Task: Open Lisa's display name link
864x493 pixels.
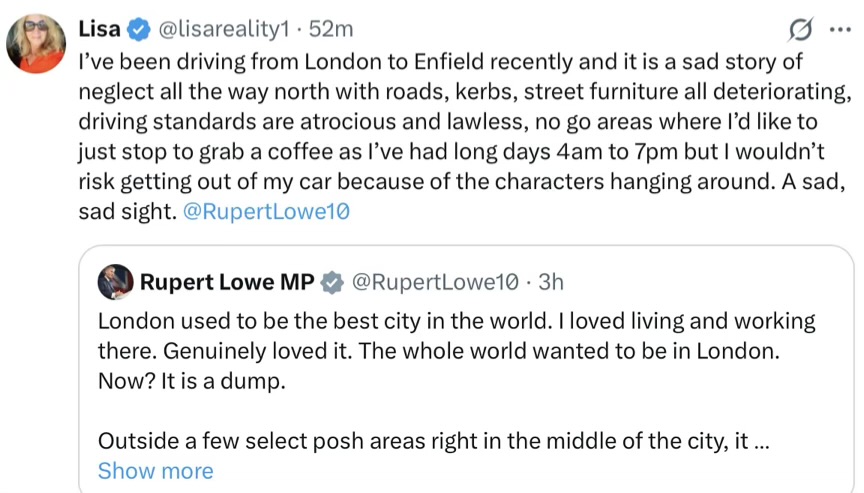Action: click(100, 29)
